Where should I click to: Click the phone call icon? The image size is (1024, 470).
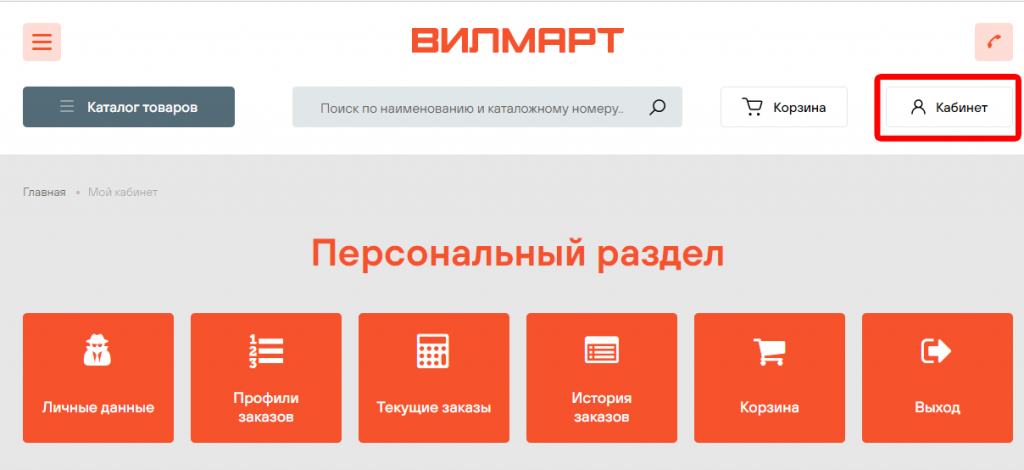point(993,42)
